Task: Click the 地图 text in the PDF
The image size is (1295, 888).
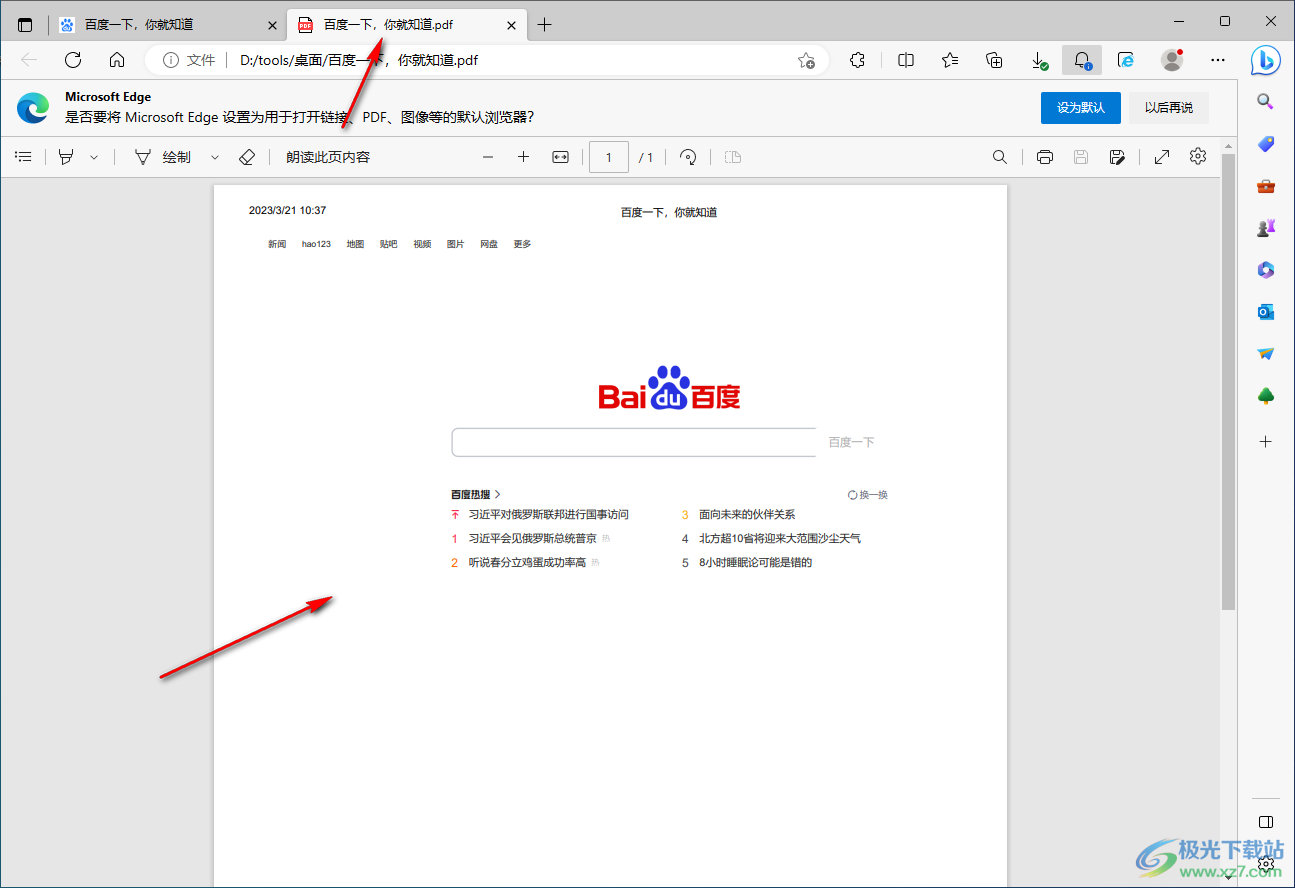Action: (x=355, y=244)
